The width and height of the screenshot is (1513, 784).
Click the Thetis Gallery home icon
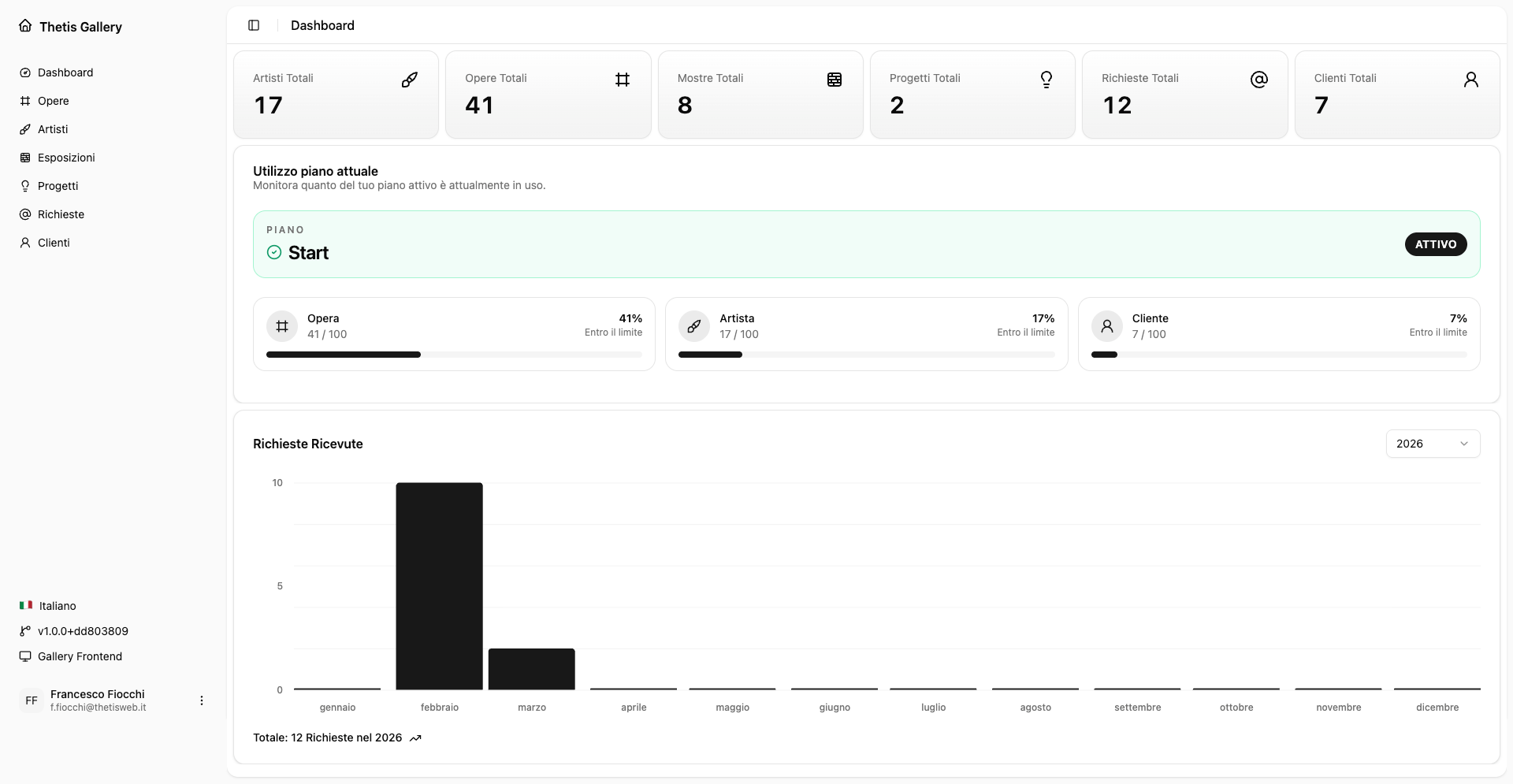point(25,26)
